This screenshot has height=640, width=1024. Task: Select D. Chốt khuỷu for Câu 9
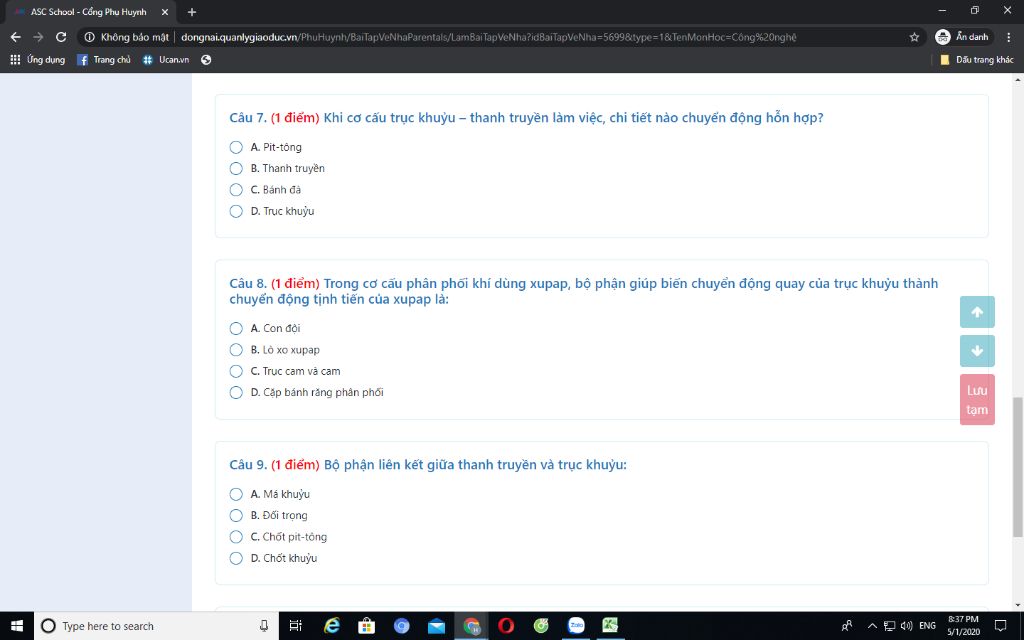click(236, 558)
